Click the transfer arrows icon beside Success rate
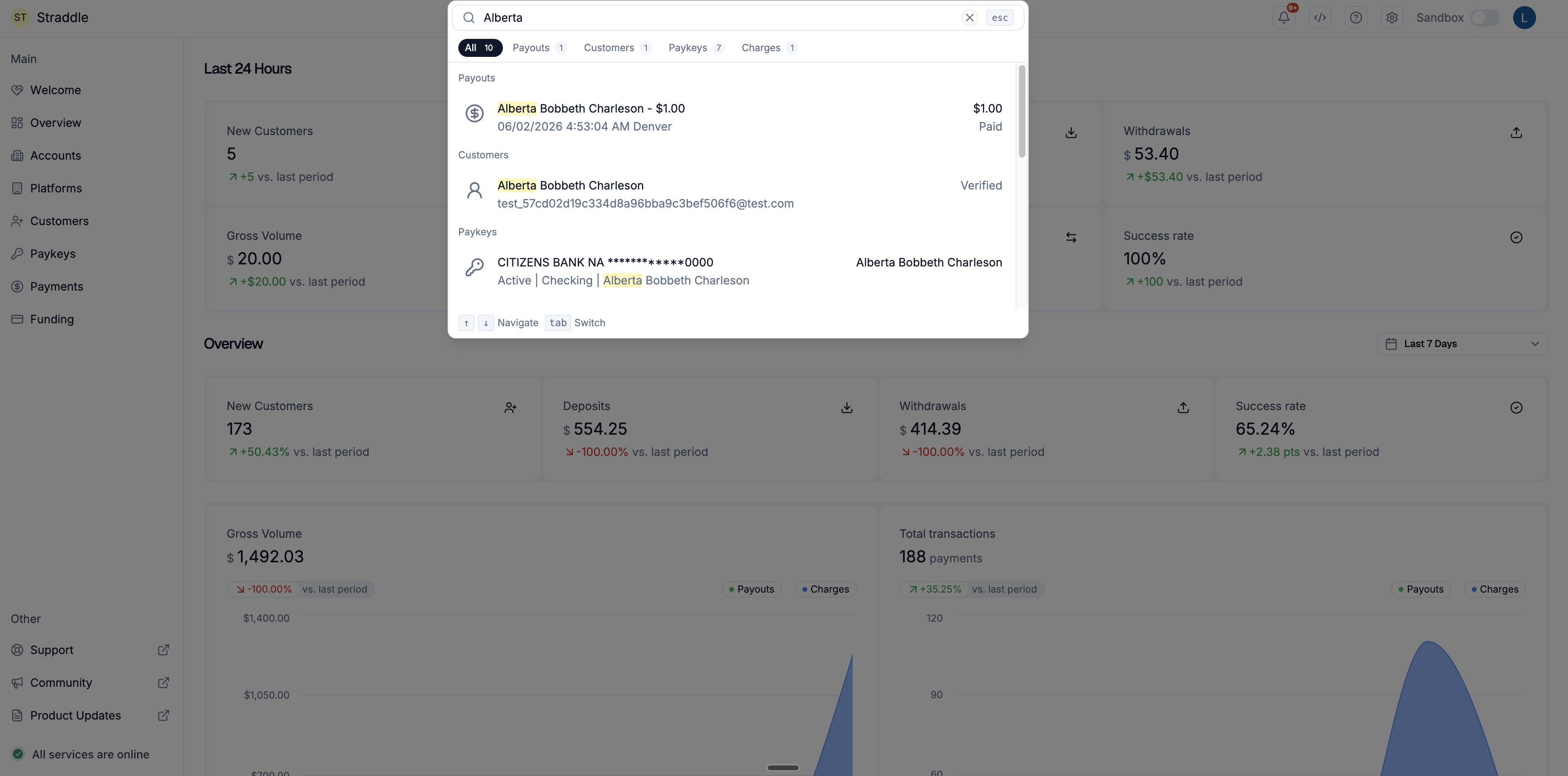Image resolution: width=1568 pixels, height=776 pixels. tap(1071, 237)
